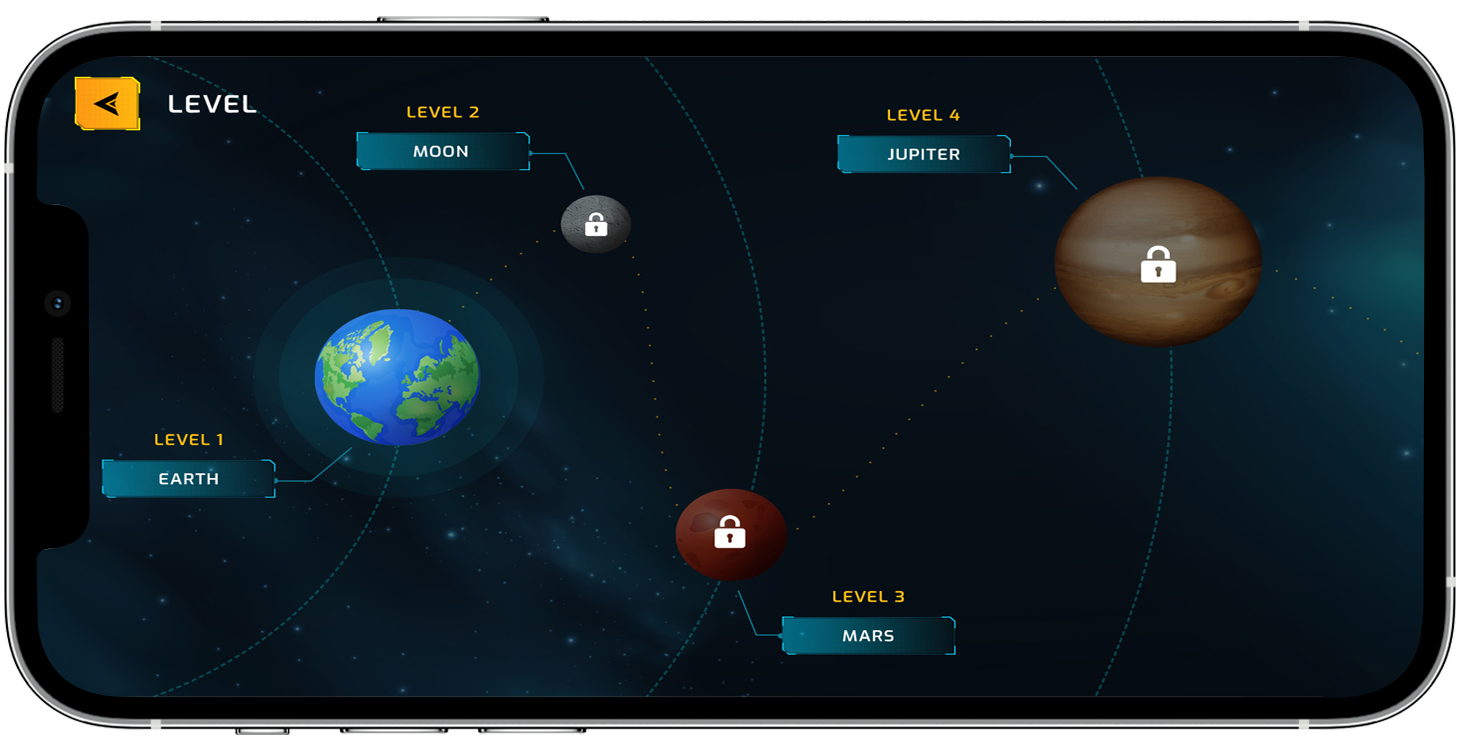Tap the orange back arrow button
Viewport: 1460px width, 745px height.
(x=107, y=103)
